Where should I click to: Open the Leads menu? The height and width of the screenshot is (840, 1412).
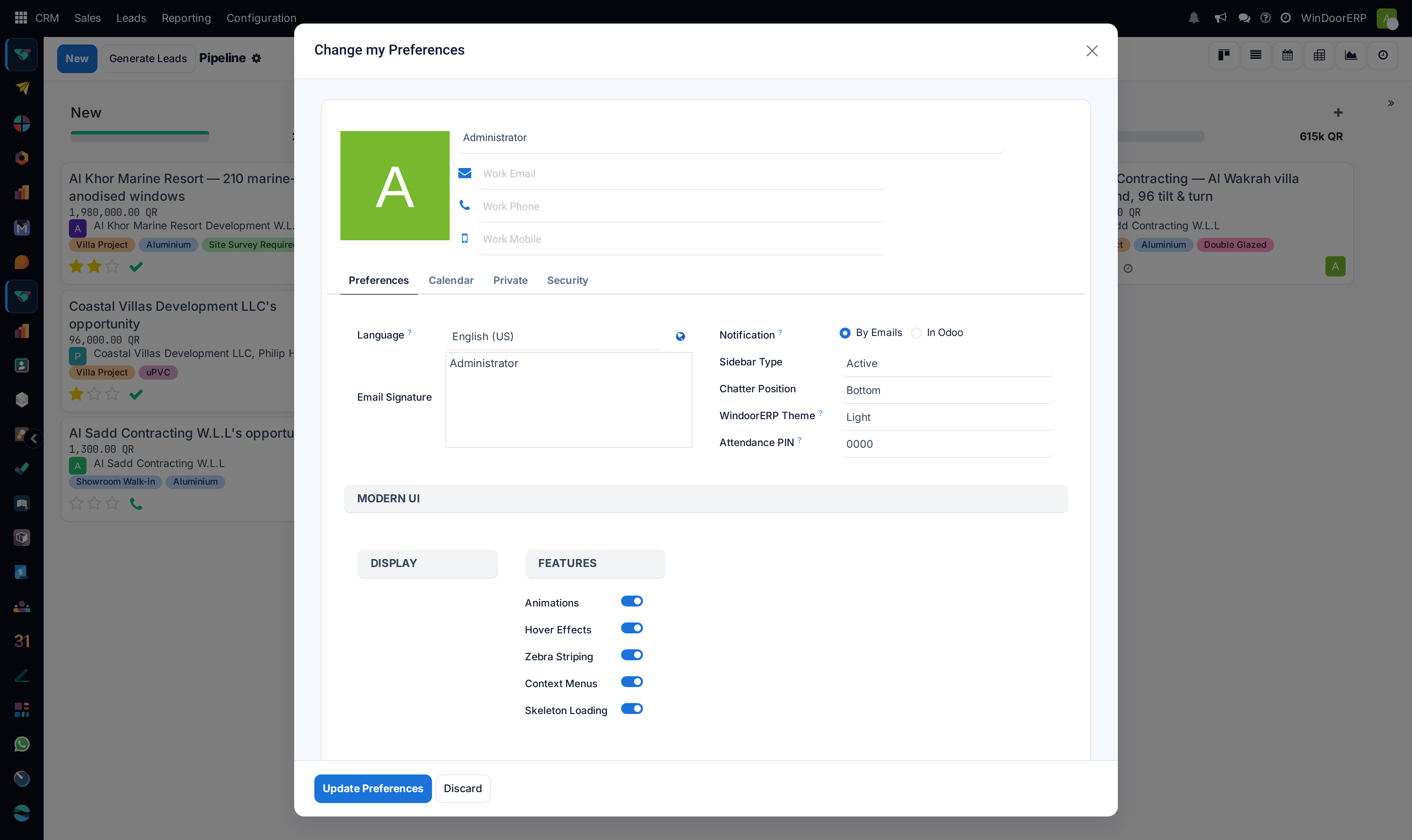pyautogui.click(x=131, y=18)
